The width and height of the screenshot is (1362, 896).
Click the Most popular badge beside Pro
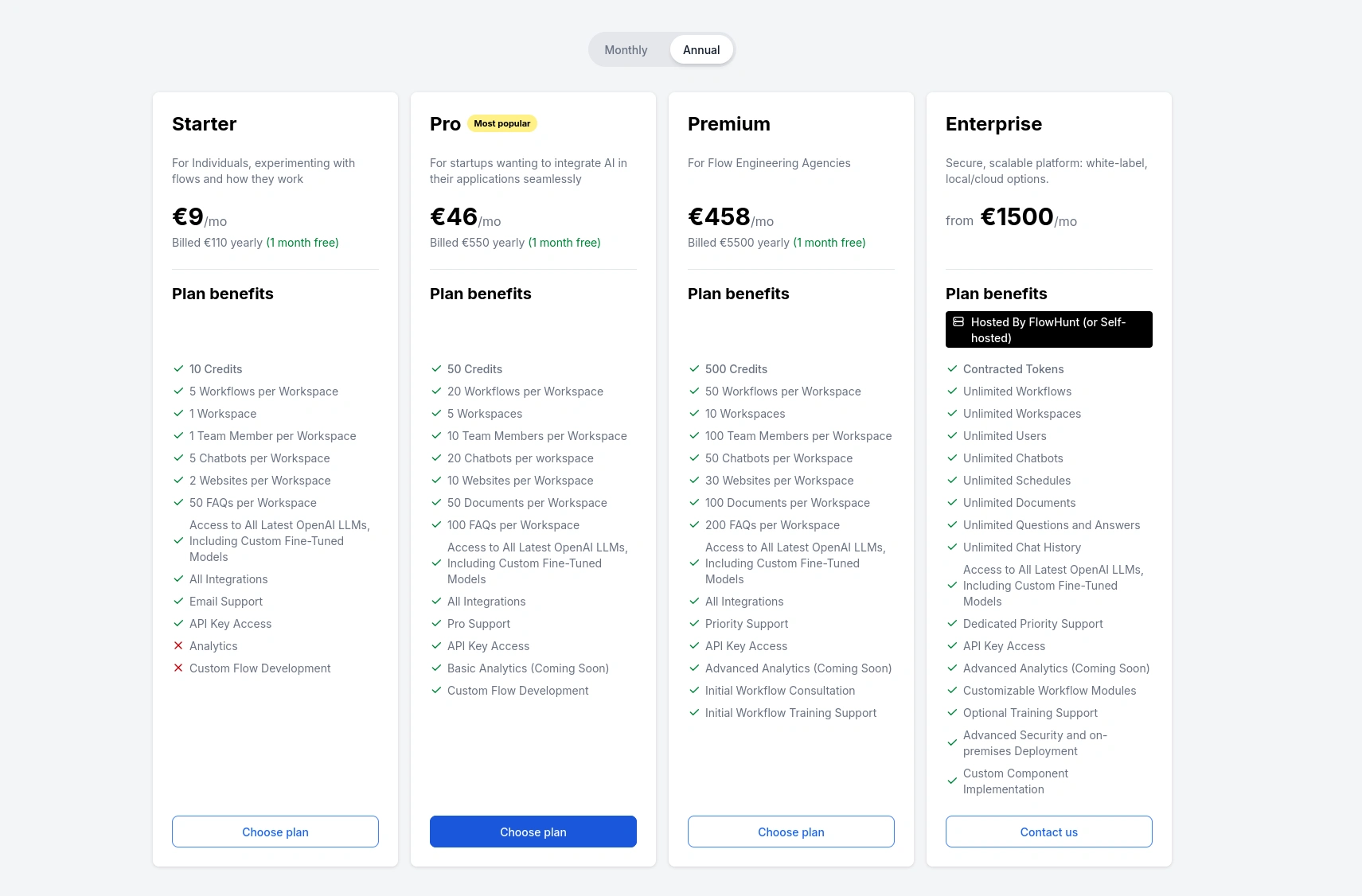tap(502, 123)
